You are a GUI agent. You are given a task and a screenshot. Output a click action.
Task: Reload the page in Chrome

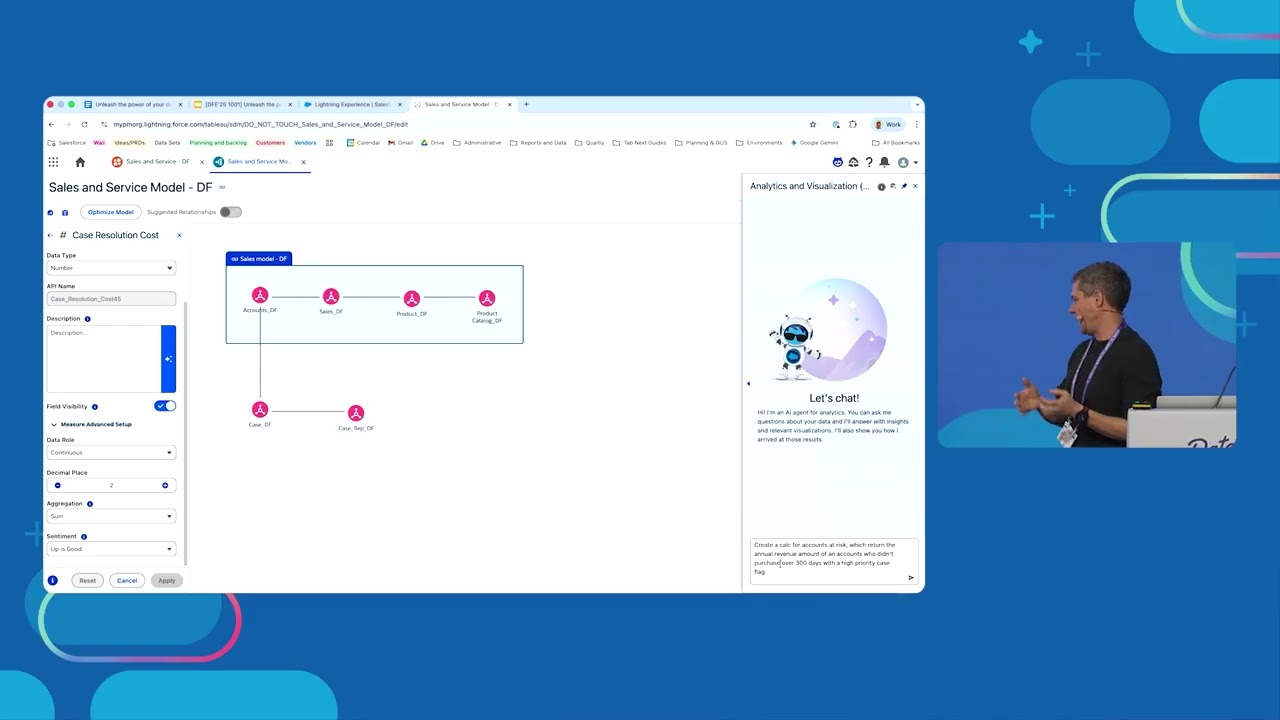pos(84,124)
